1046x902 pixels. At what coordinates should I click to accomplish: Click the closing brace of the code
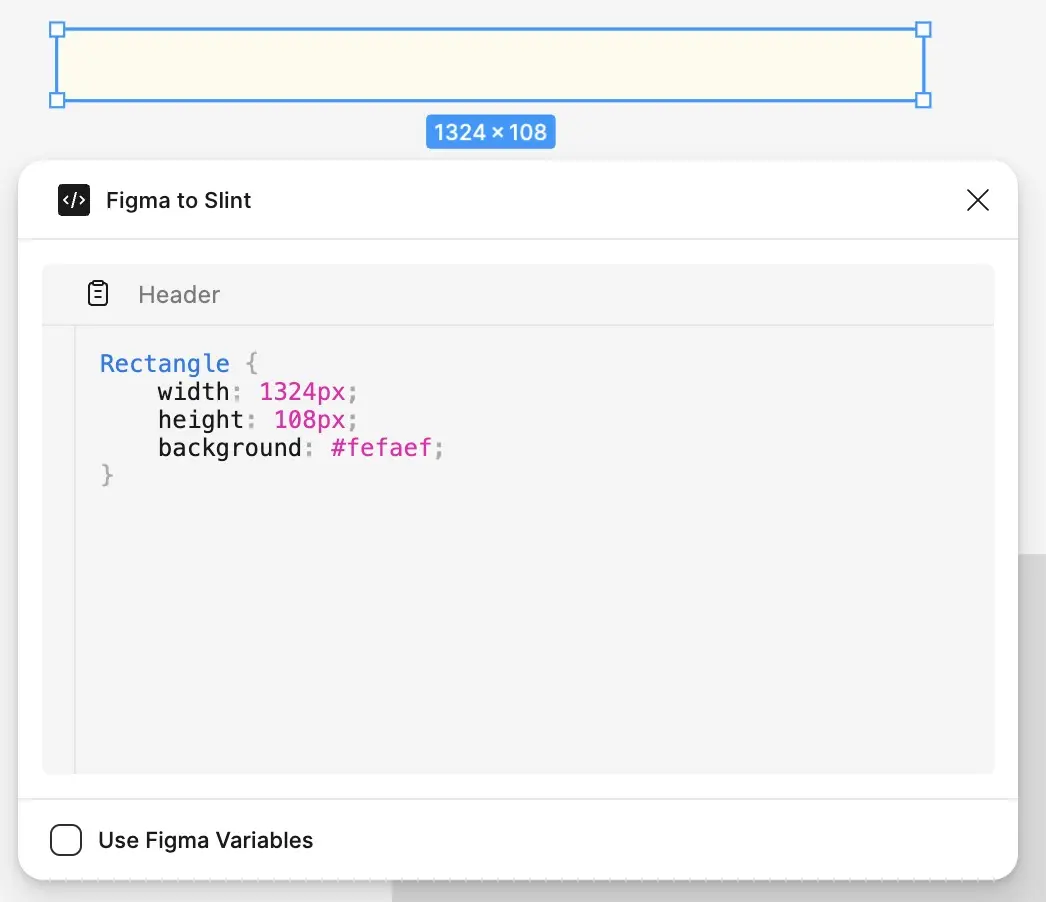(x=107, y=475)
